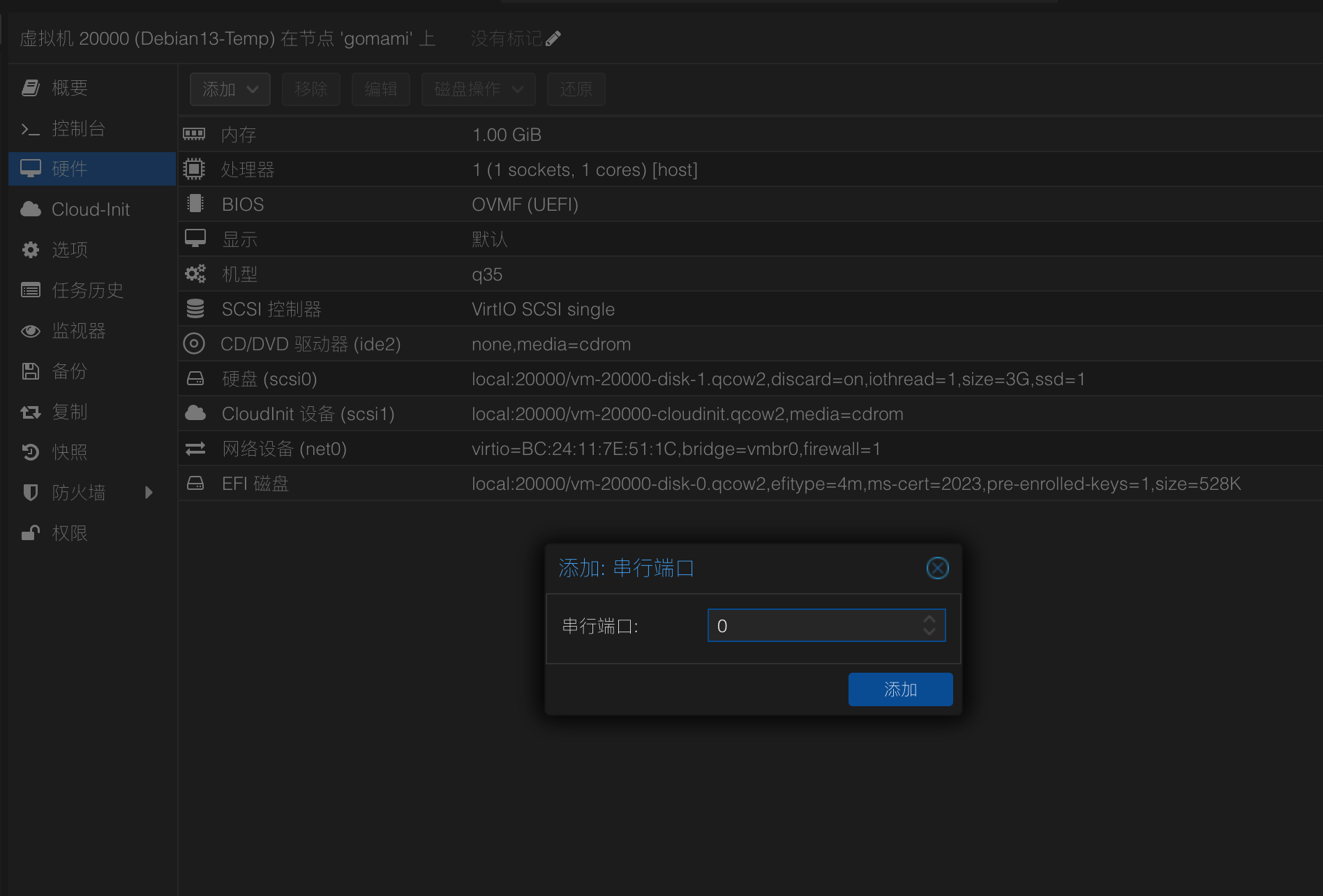
Task: Expand the Firewall submenu arrow
Action: coord(149,493)
